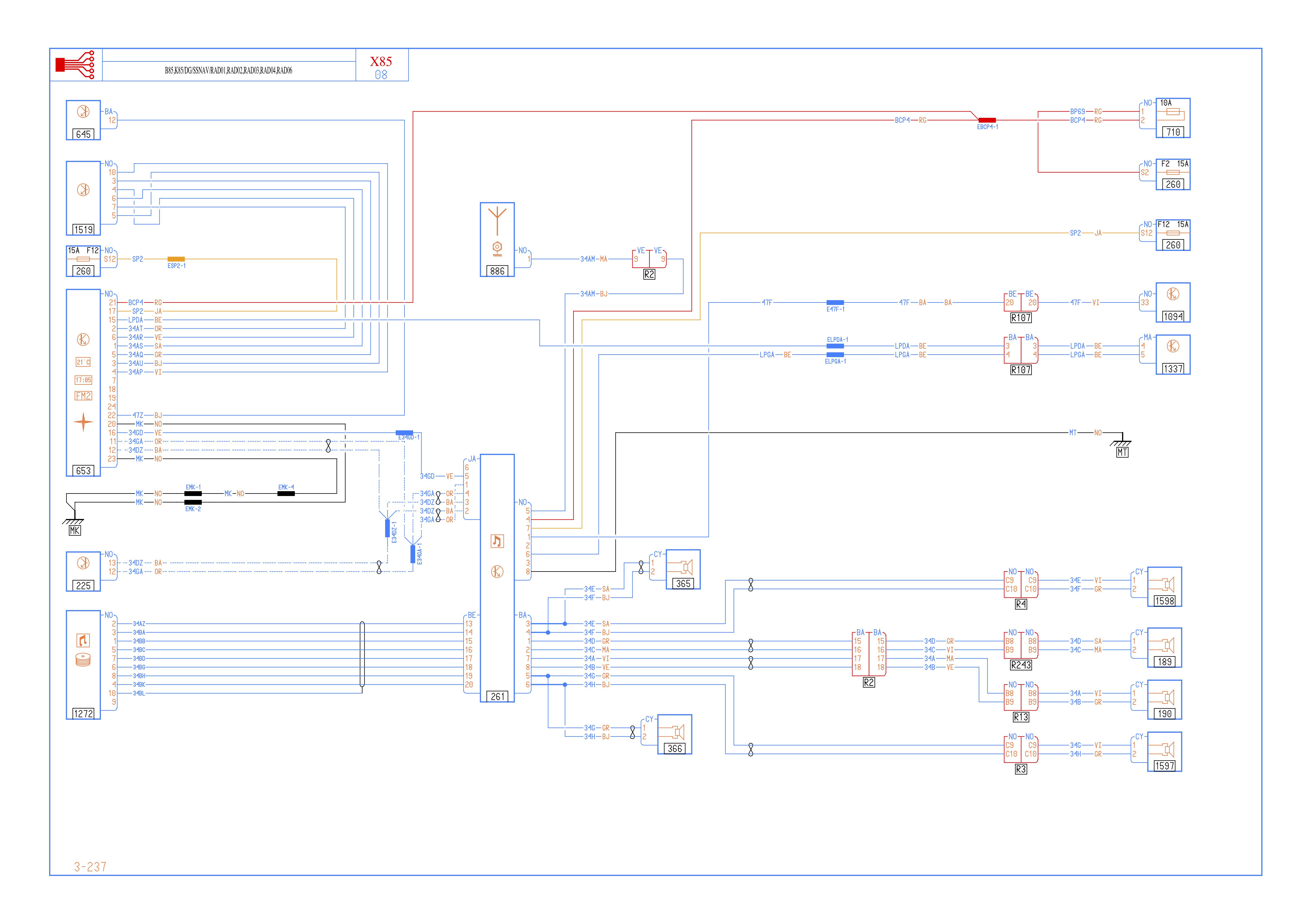Select the R3 connector label
Image resolution: width=1307 pixels, height=924 pixels.
tap(1021, 769)
